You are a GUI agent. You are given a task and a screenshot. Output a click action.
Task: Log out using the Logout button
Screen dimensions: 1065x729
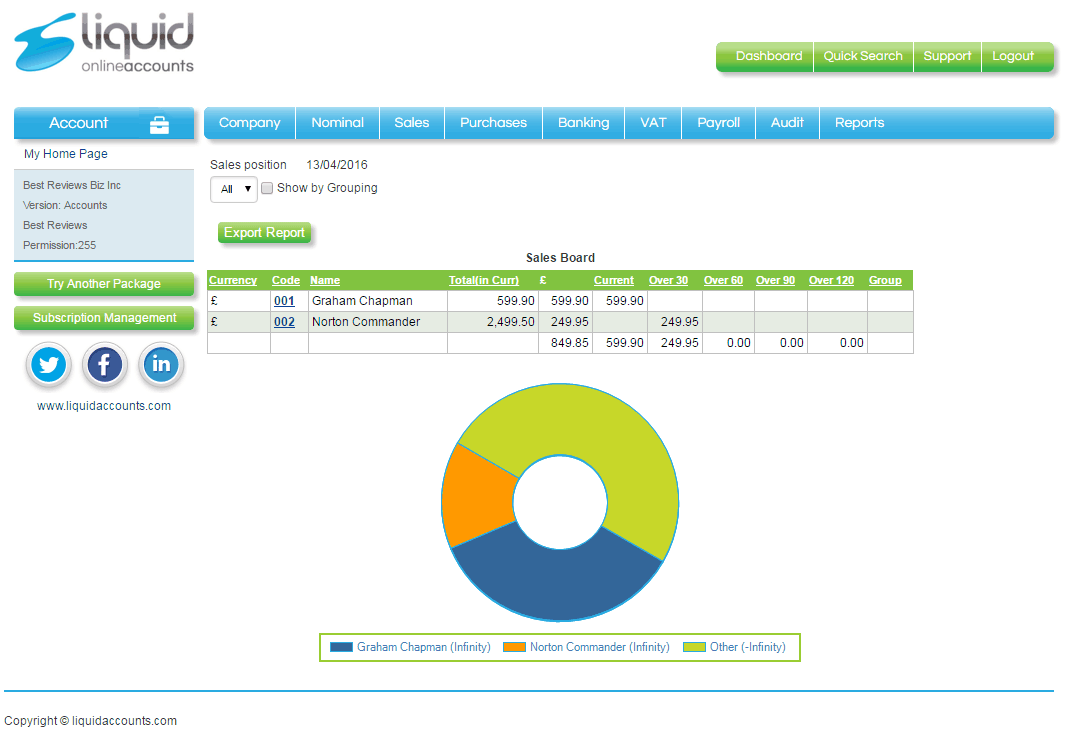(1016, 57)
